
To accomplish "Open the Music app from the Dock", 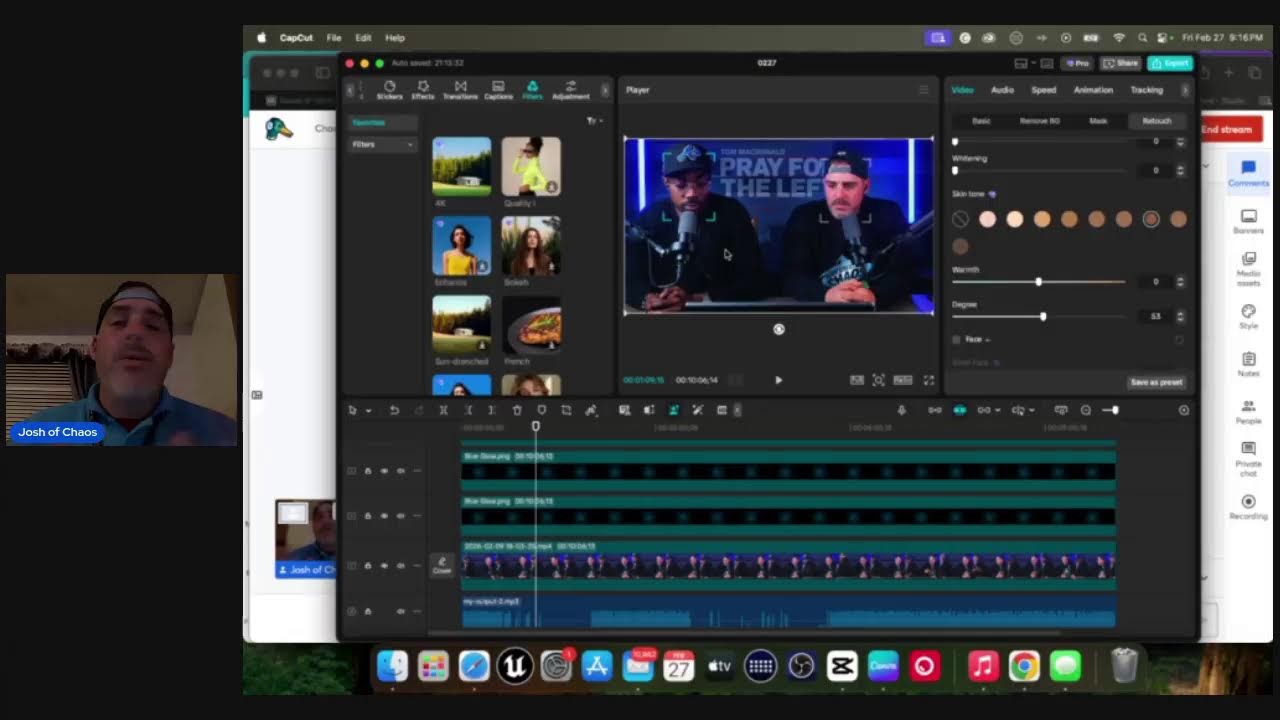I will point(983,666).
